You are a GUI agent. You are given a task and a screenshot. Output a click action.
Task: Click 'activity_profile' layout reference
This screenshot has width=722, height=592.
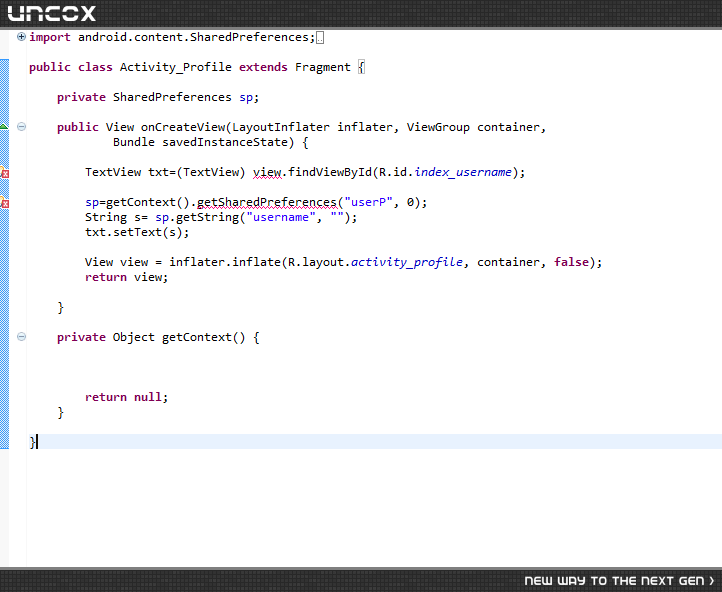pyautogui.click(x=407, y=262)
